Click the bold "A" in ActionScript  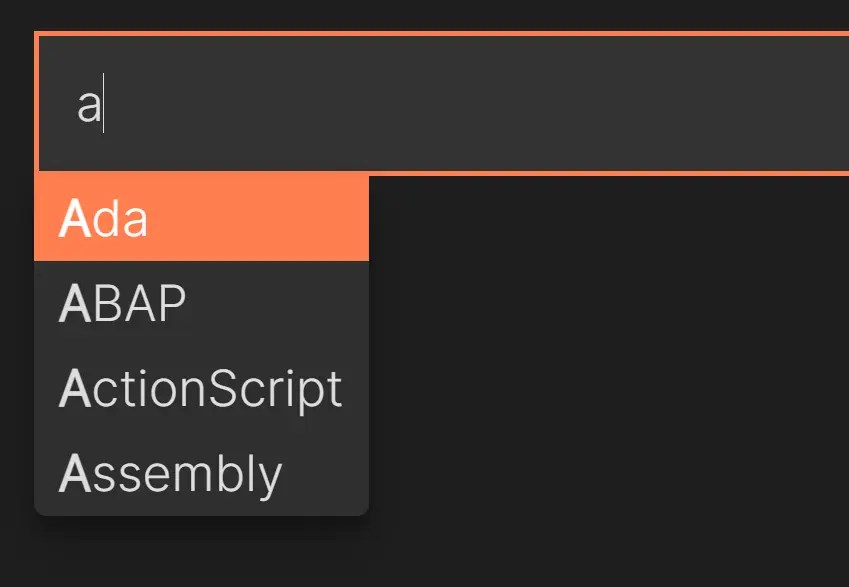point(74,388)
